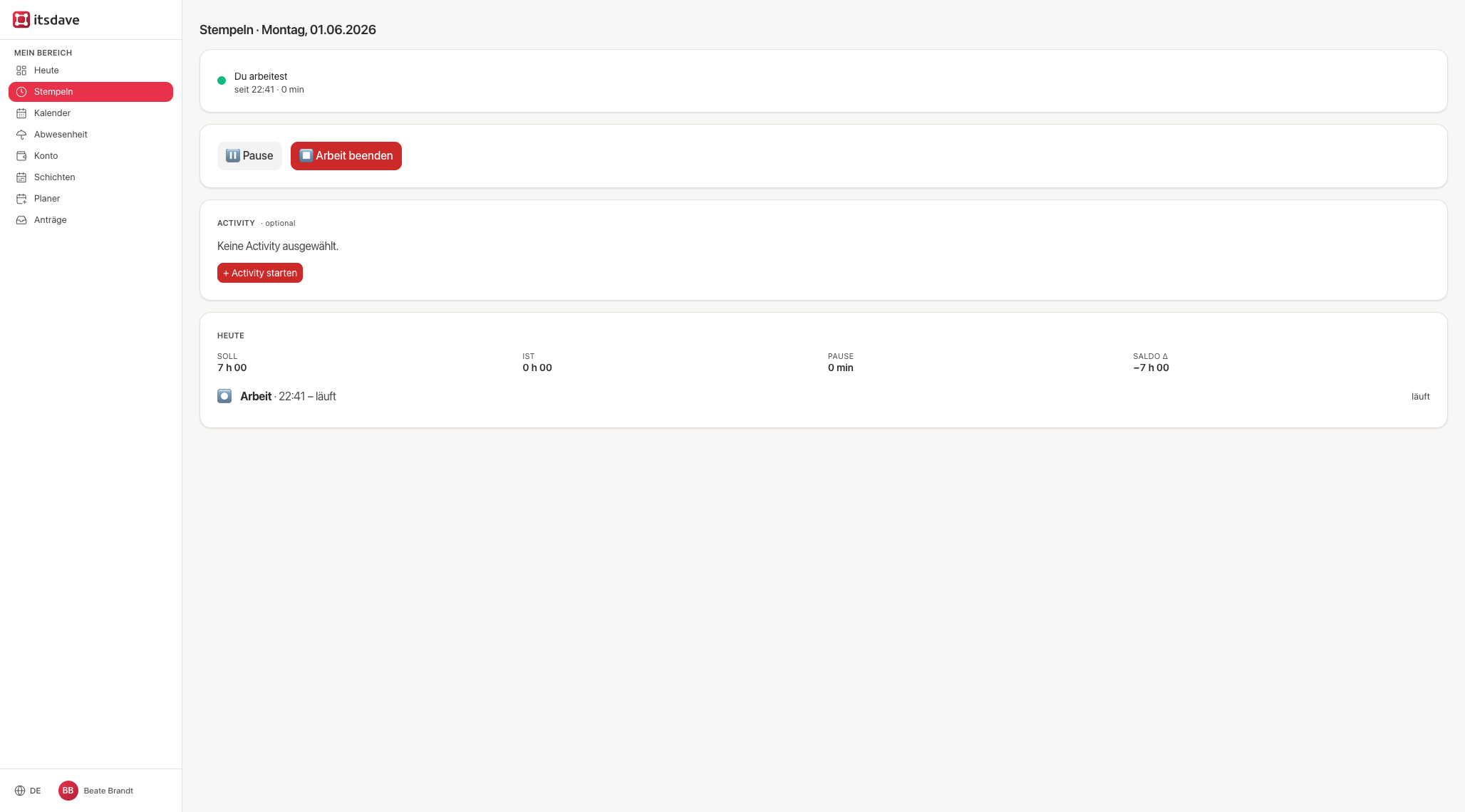Click the Abwesenheit umbrella icon
Screen dimensions: 1465x812
point(21,135)
